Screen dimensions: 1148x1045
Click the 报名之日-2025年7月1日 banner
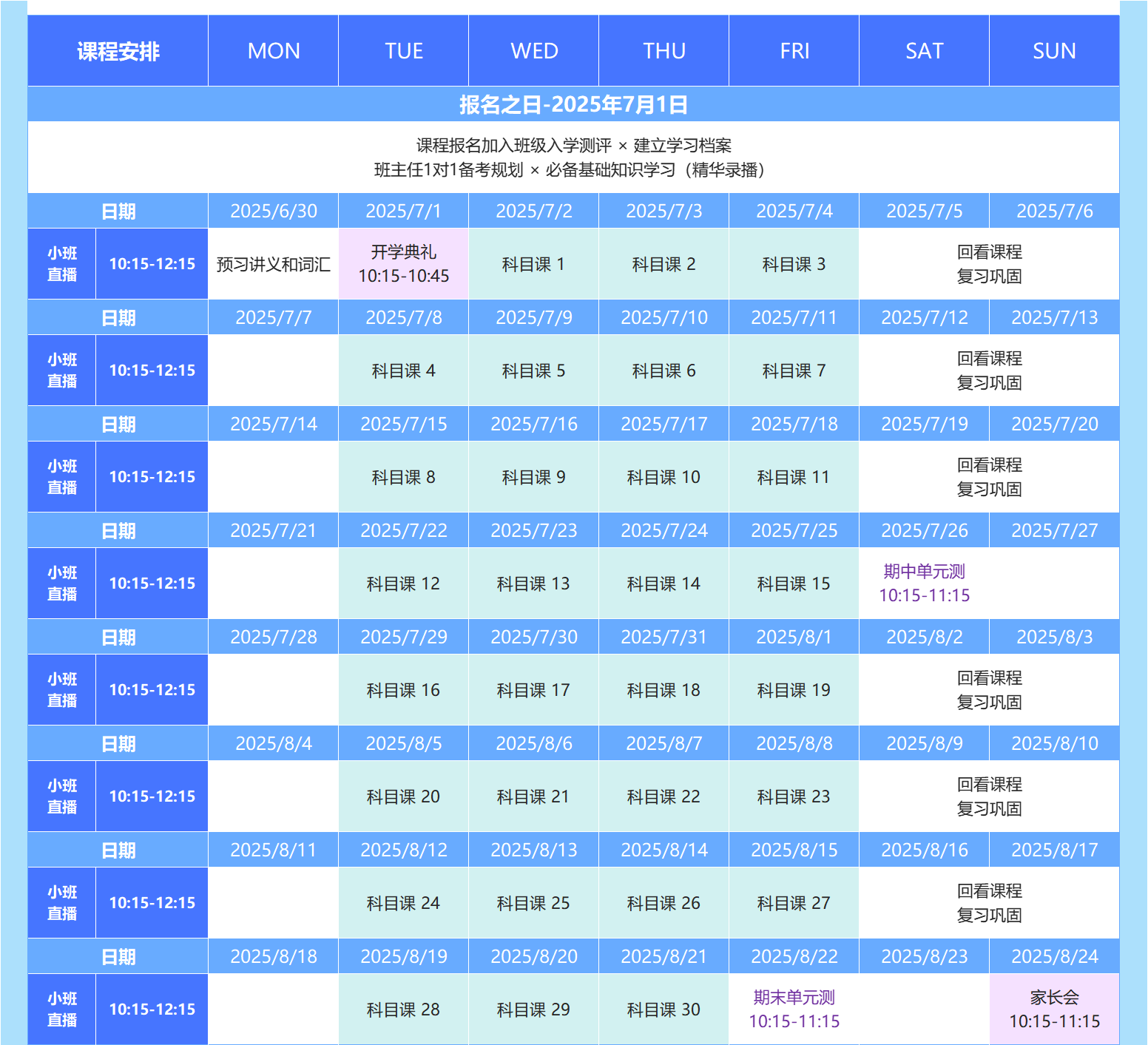pyautogui.click(x=573, y=104)
